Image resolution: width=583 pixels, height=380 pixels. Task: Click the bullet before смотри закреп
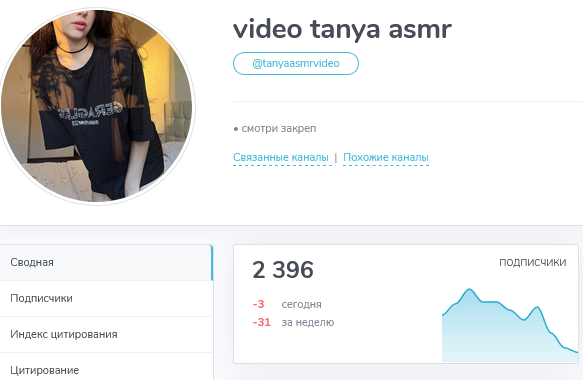pyautogui.click(x=236, y=129)
